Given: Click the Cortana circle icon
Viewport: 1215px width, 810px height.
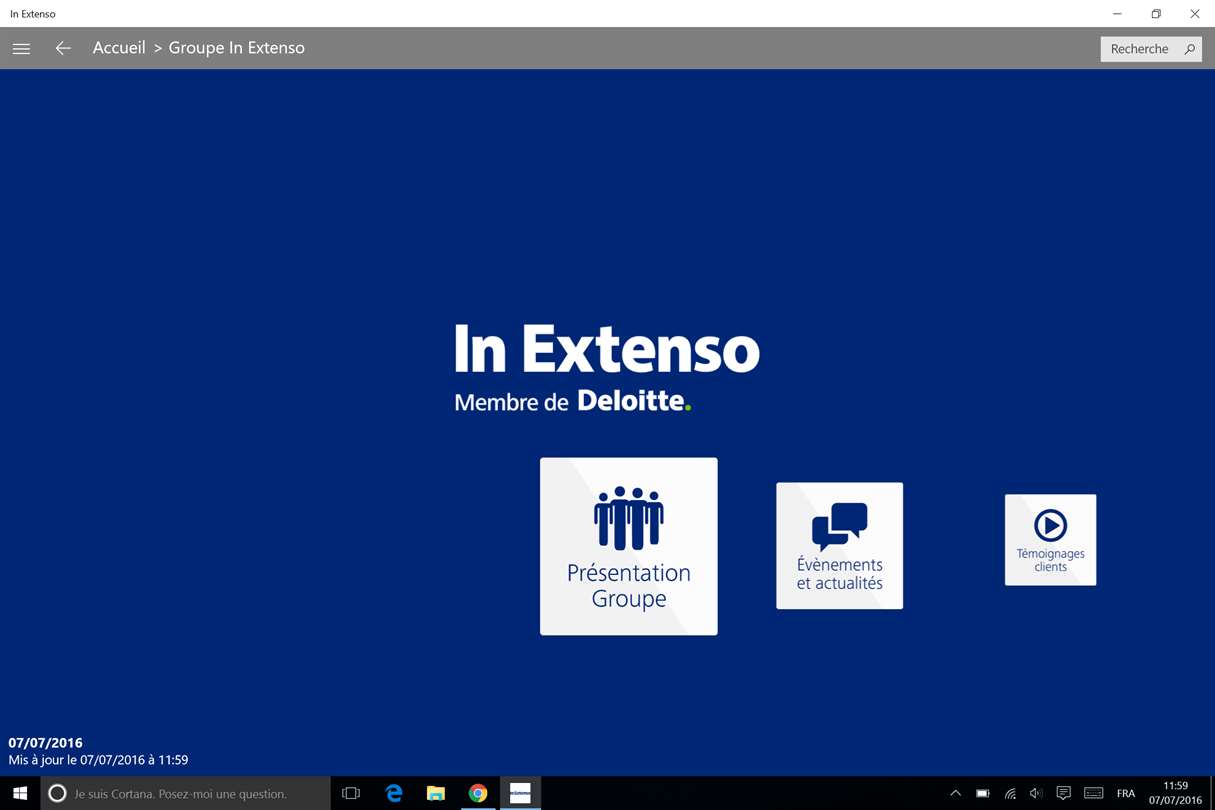Looking at the screenshot, I should click(57, 793).
